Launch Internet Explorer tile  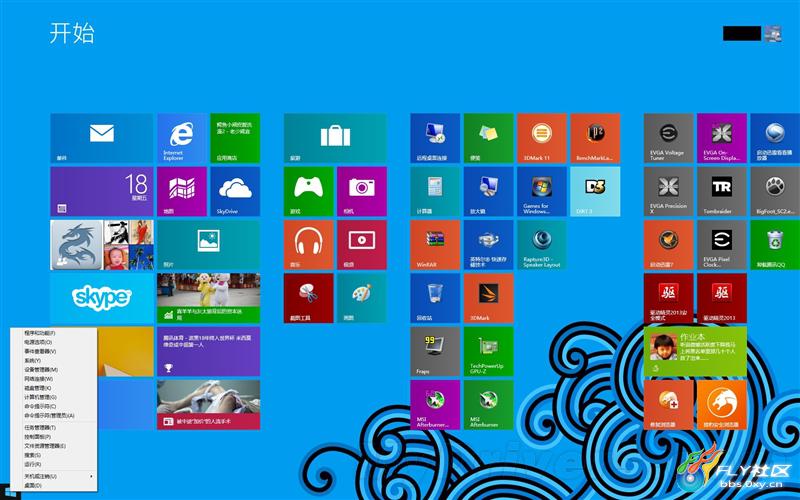[x=182, y=138]
